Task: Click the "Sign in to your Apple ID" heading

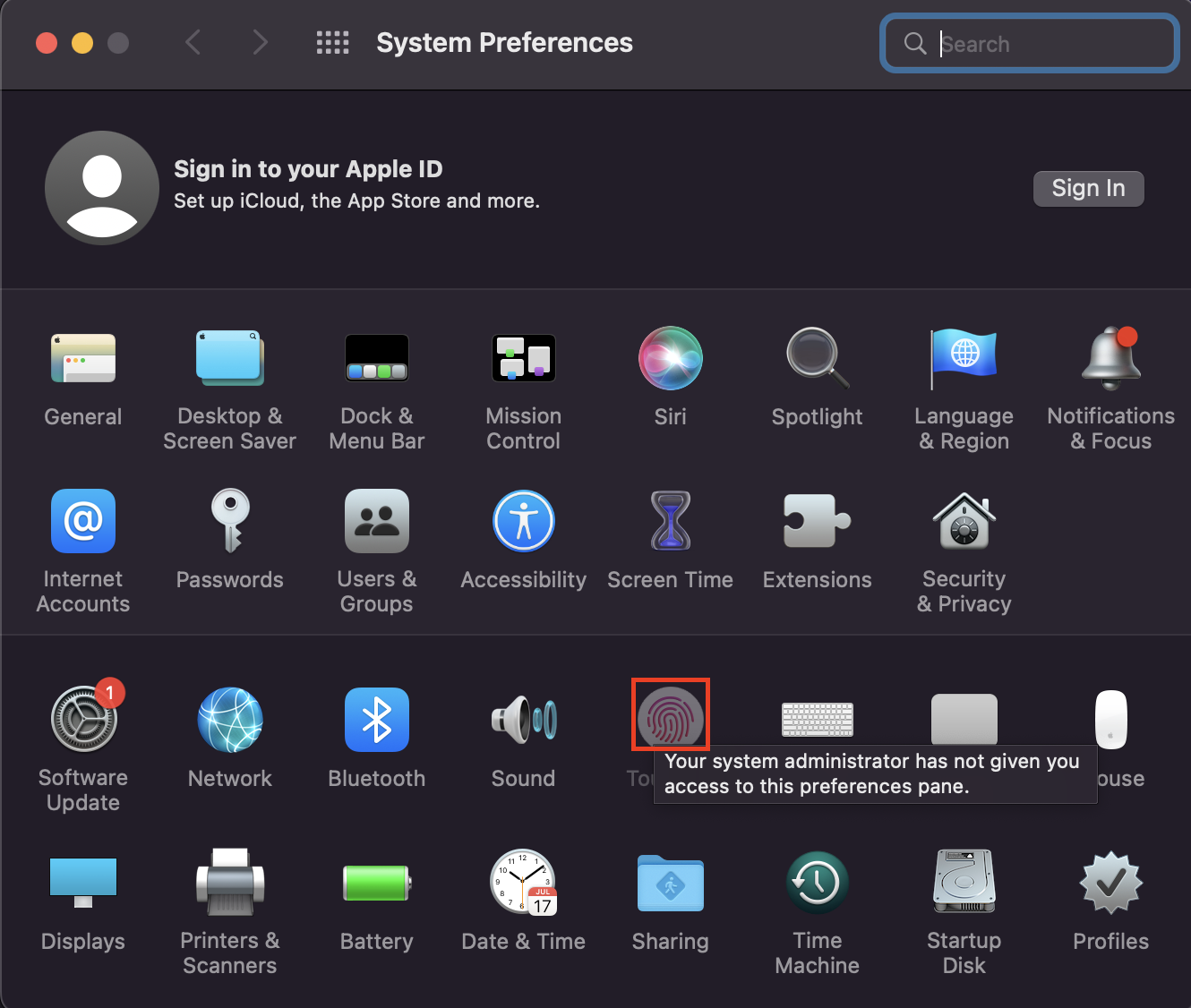Action: point(308,169)
